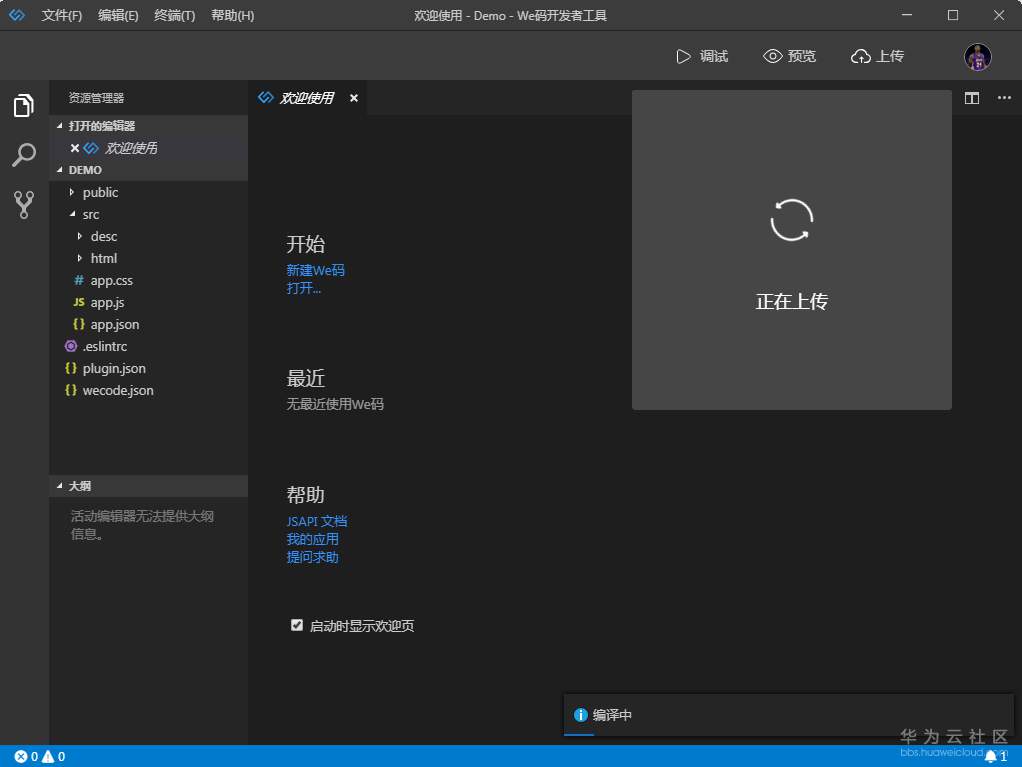
Task: Collapse the src folder
Action: [x=72, y=214]
